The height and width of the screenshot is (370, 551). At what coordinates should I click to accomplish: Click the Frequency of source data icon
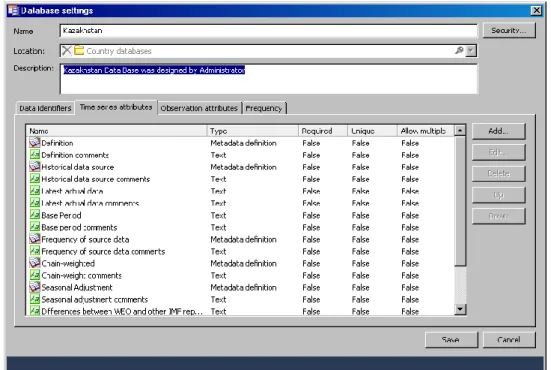(34, 239)
